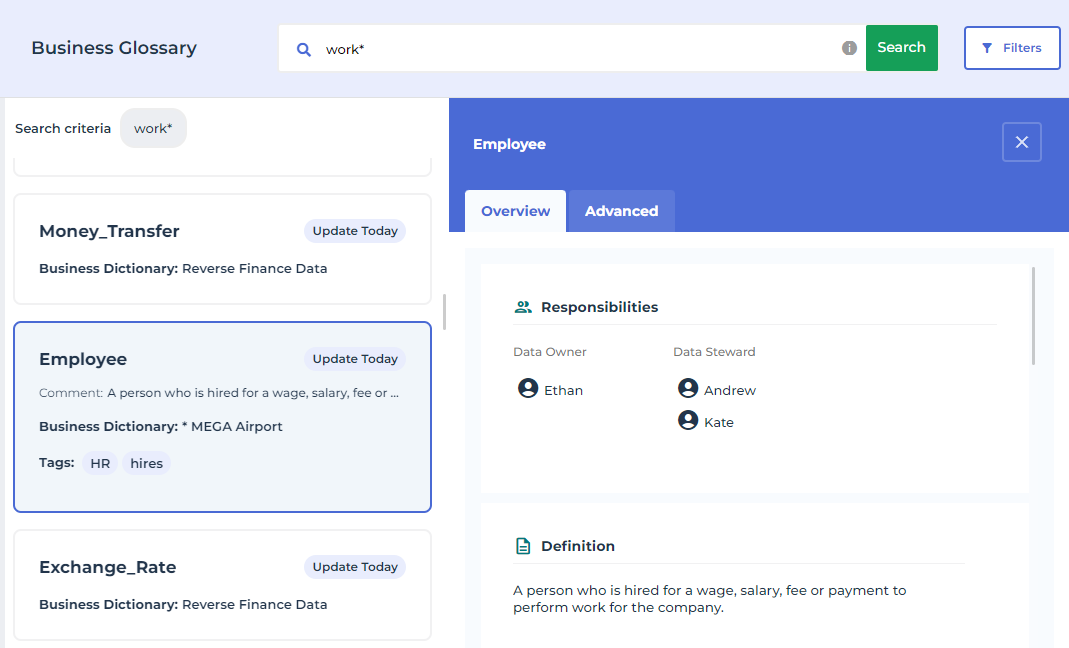1069x648 pixels.
Task: Switch to the Advanced tab
Action: (x=621, y=211)
